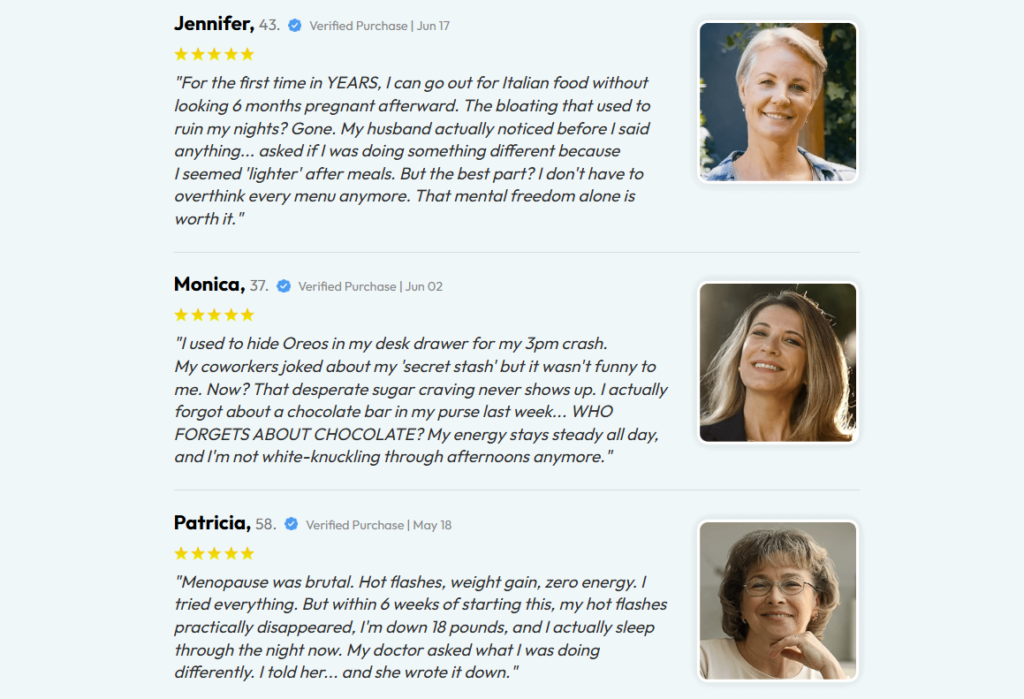Open Monica's profile photo
The image size is (1024, 699).
pyautogui.click(x=778, y=363)
